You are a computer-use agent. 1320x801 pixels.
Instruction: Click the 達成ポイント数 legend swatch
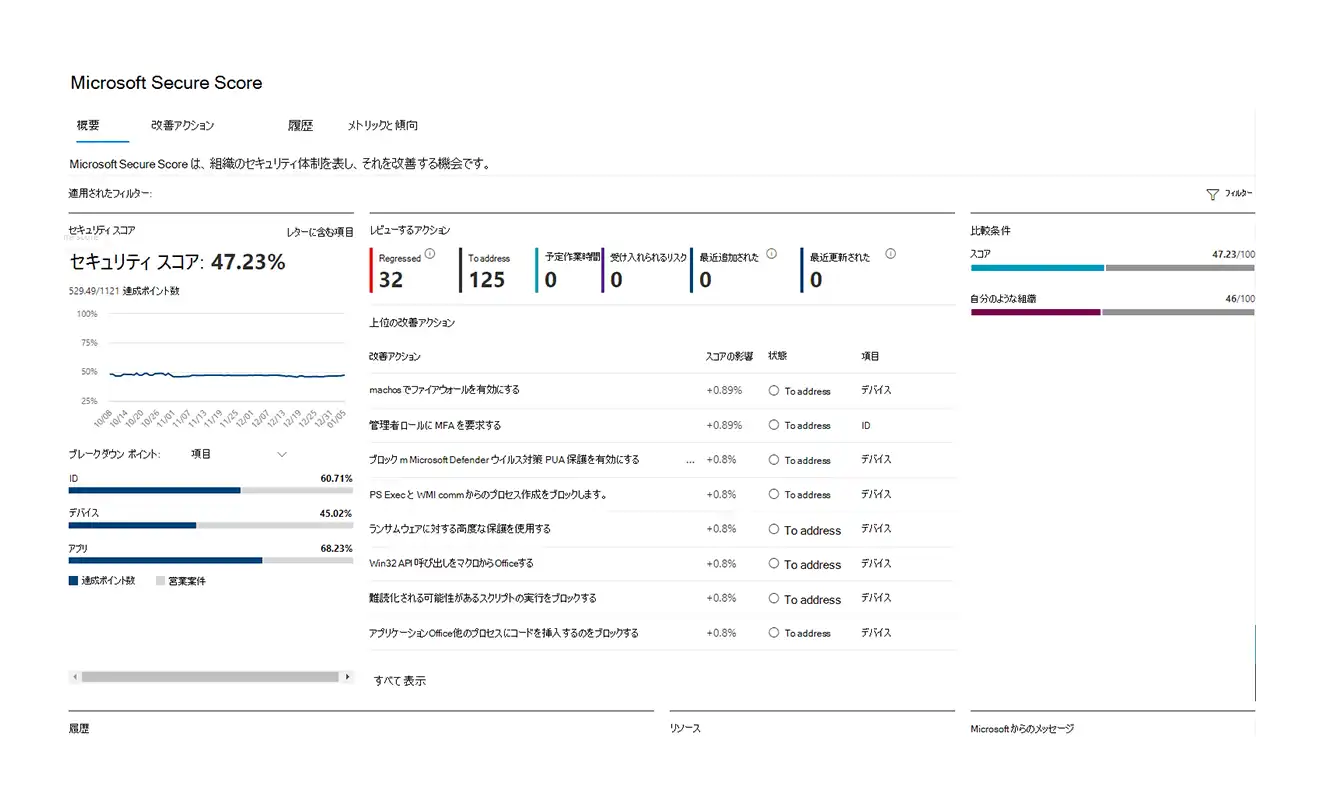pos(73,581)
